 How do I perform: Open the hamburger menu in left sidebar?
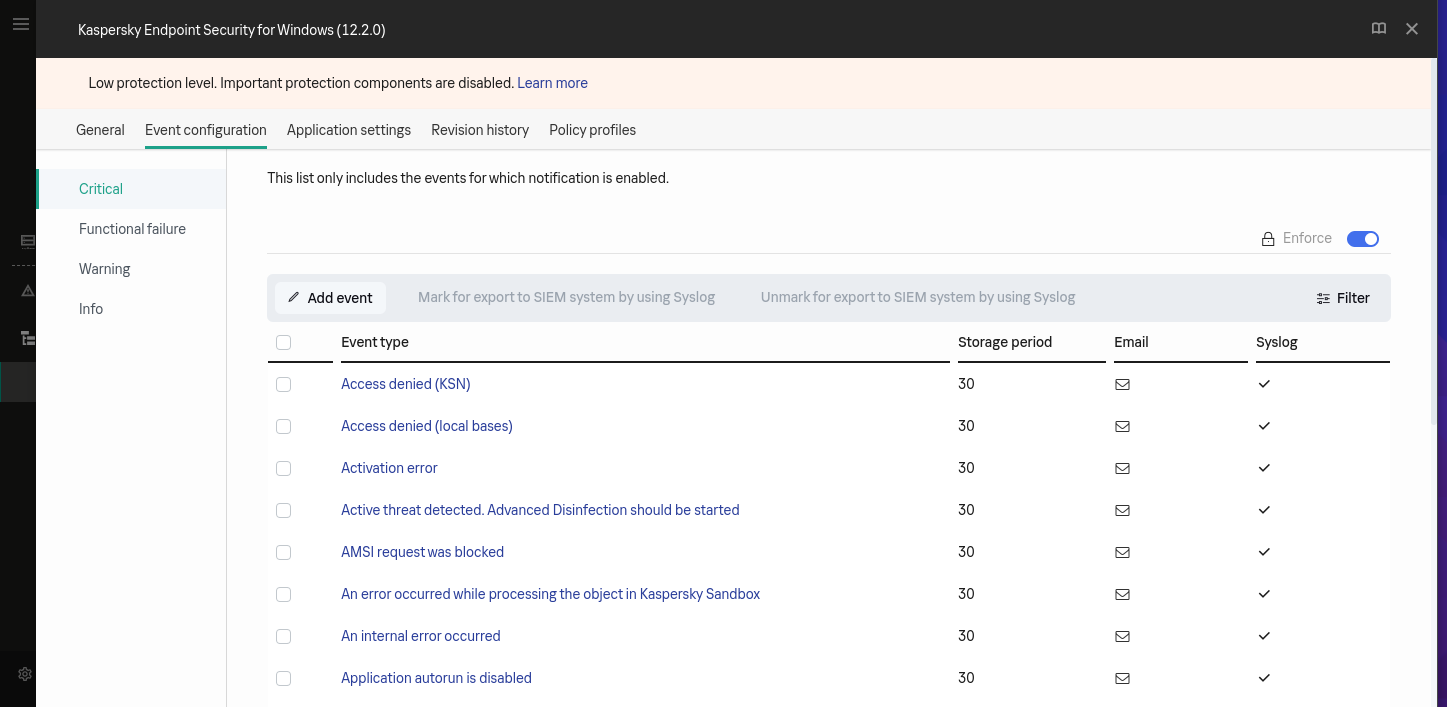point(20,24)
